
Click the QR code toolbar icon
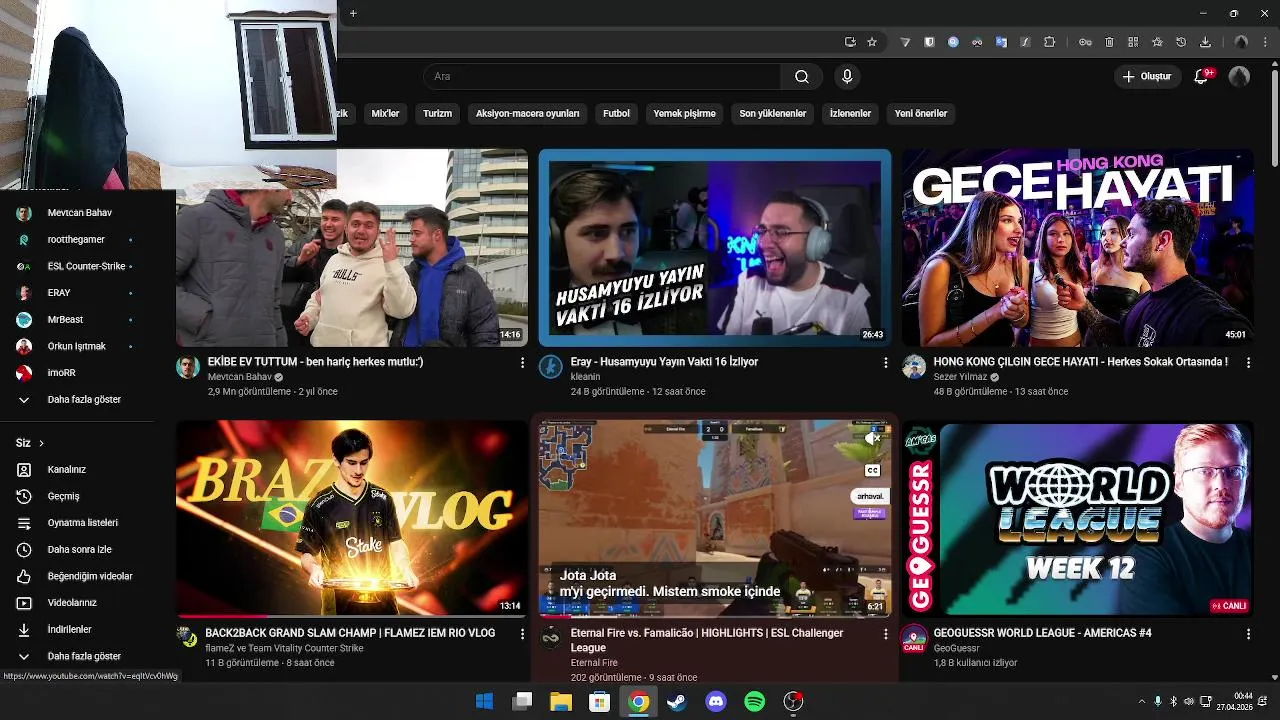(x=1133, y=42)
